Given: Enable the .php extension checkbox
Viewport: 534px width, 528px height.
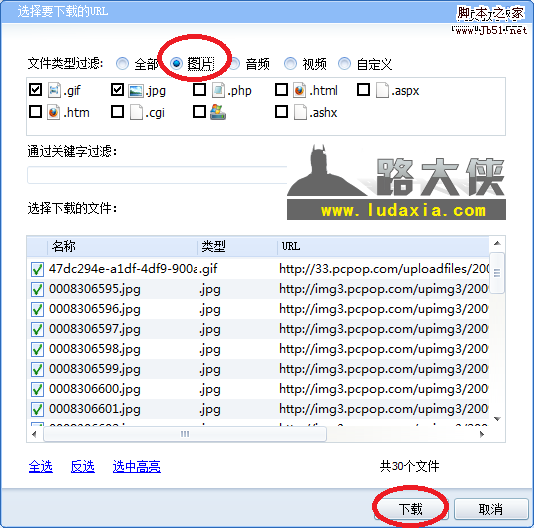Looking at the screenshot, I should click(x=199, y=90).
